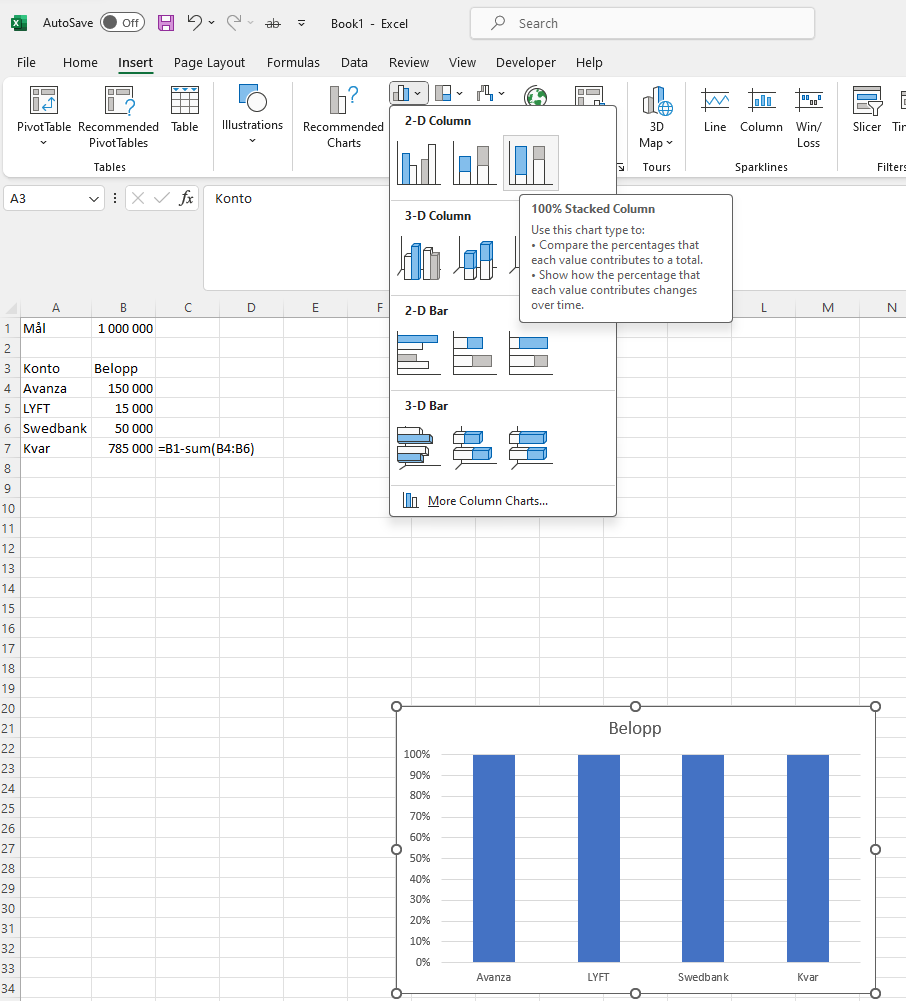Image resolution: width=906 pixels, height=1001 pixels.
Task: Select the 2-D Clustered Column chart icon
Action: pyautogui.click(x=418, y=163)
